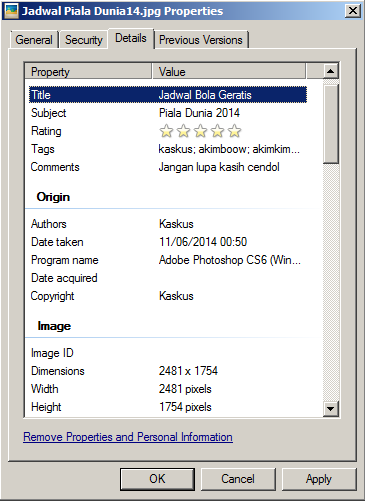Click the Image ID property label
The width and height of the screenshot is (365, 501).
(x=52, y=353)
